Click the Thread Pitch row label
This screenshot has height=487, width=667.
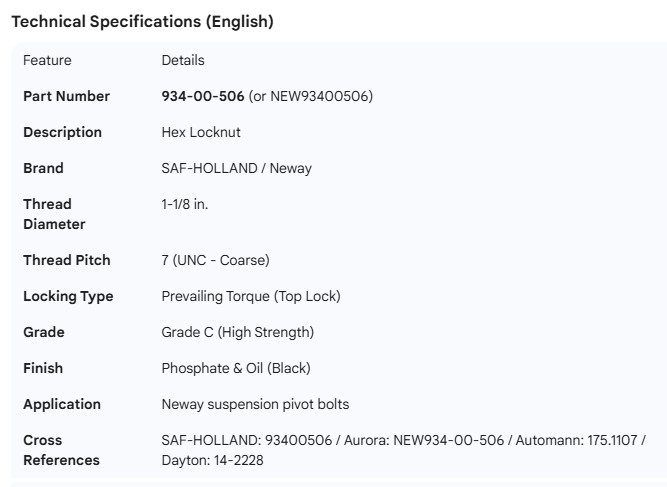[66, 260]
